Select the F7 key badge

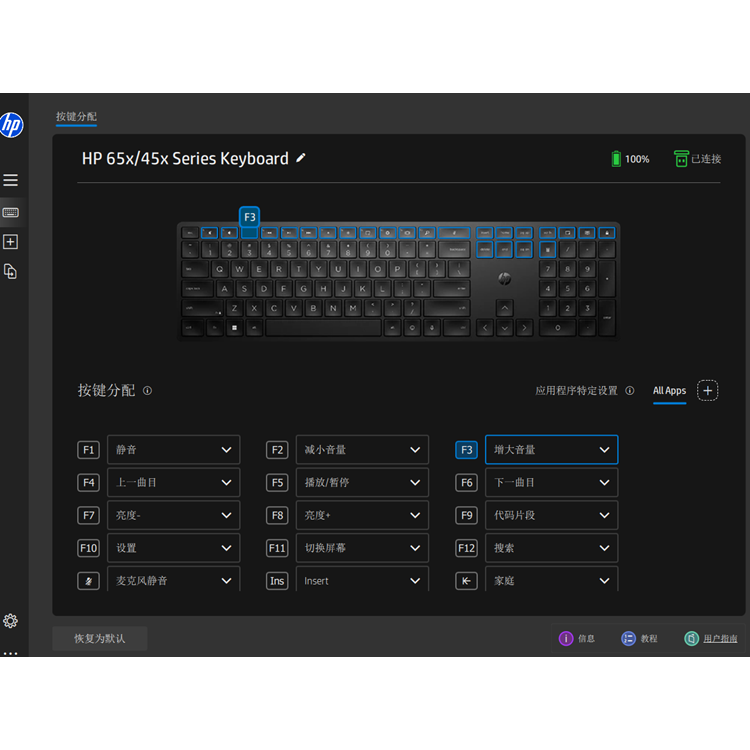pyautogui.click(x=88, y=515)
